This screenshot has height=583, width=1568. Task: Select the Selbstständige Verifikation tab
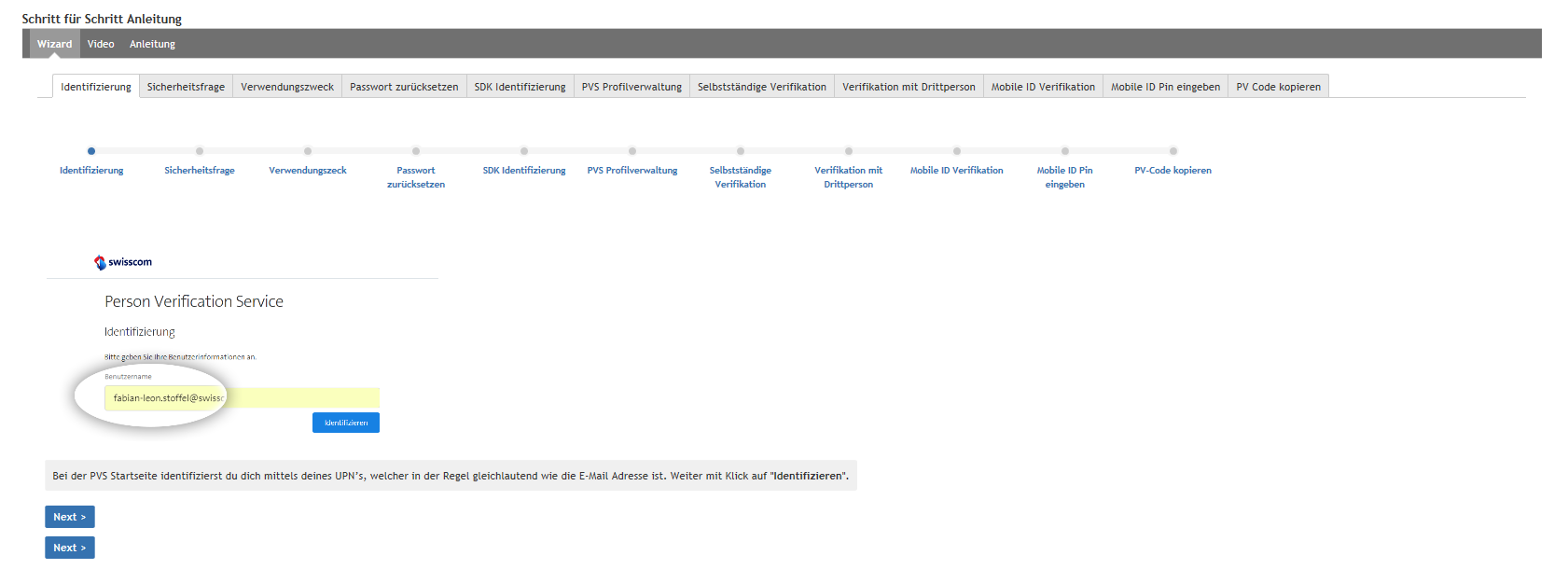[762, 87]
